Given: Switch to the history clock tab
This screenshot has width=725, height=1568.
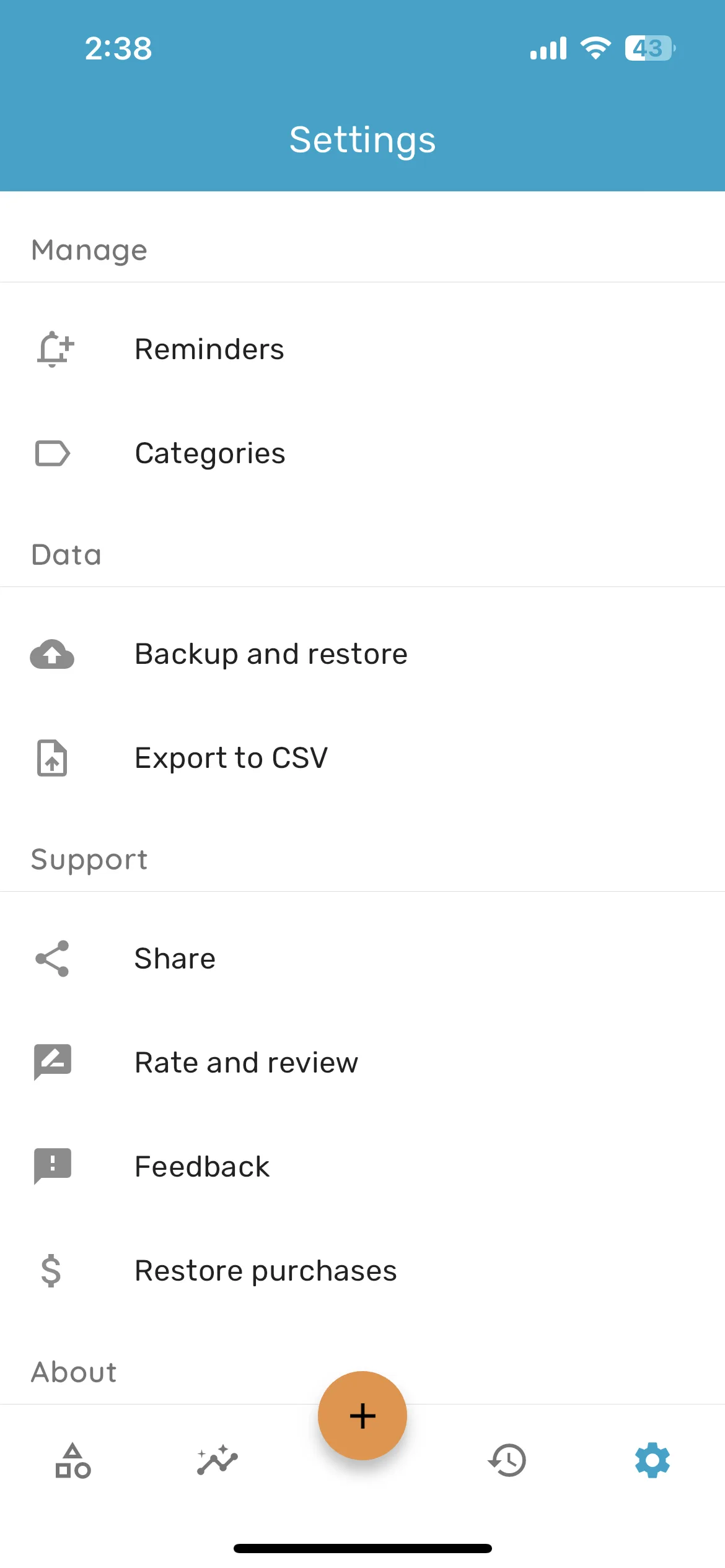Looking at the screenshot, I should [507, 1460].
